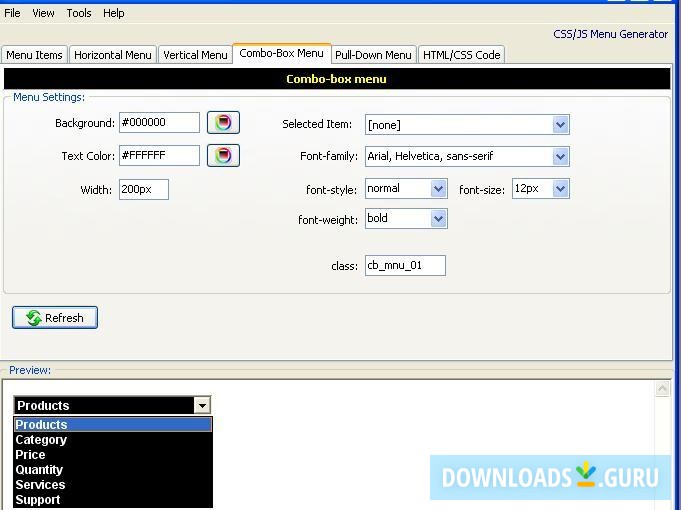The width and height of the screenshot is (681, 510).
Task: Expand the Selected Item dropdown
Action: coord(560,125)
